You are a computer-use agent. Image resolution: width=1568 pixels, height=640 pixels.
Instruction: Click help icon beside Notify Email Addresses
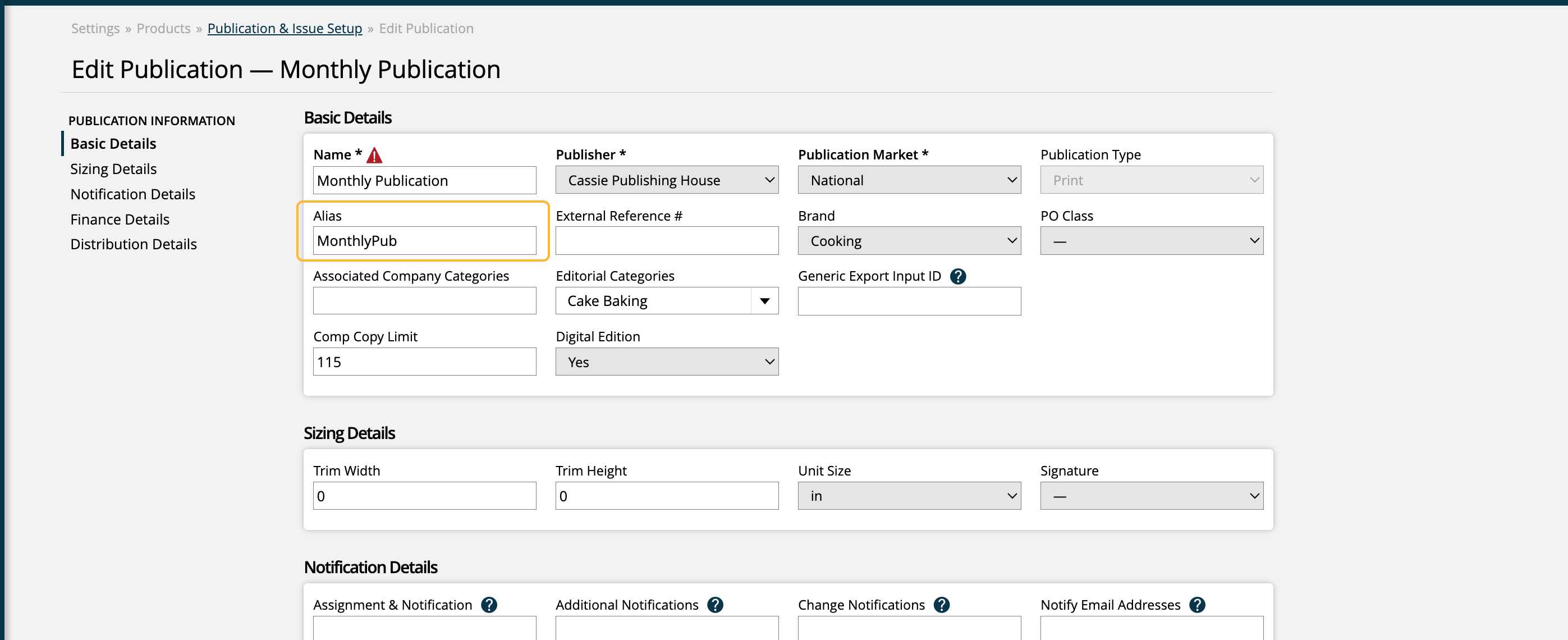1196,605
